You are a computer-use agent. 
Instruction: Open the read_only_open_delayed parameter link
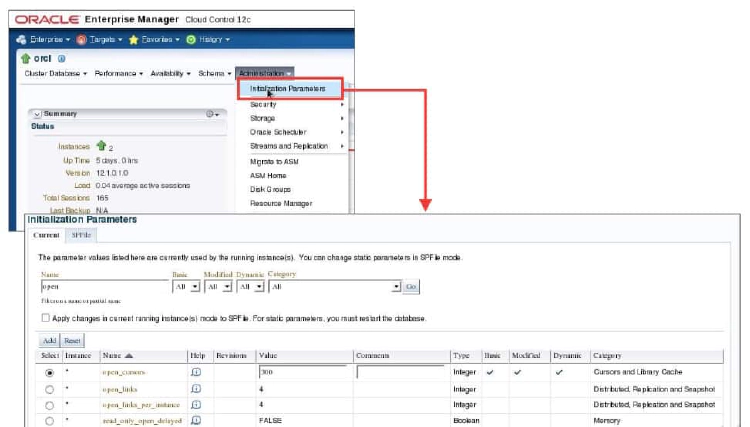click(x=142, y=421)
